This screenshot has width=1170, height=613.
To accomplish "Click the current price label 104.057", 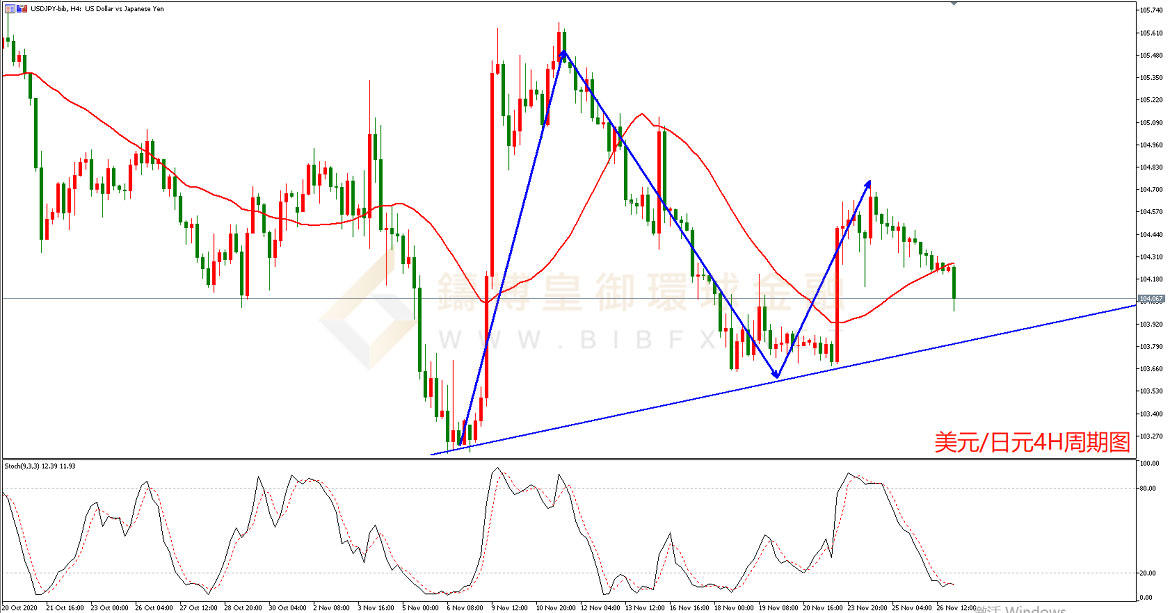I will (x=1150, y=299).
